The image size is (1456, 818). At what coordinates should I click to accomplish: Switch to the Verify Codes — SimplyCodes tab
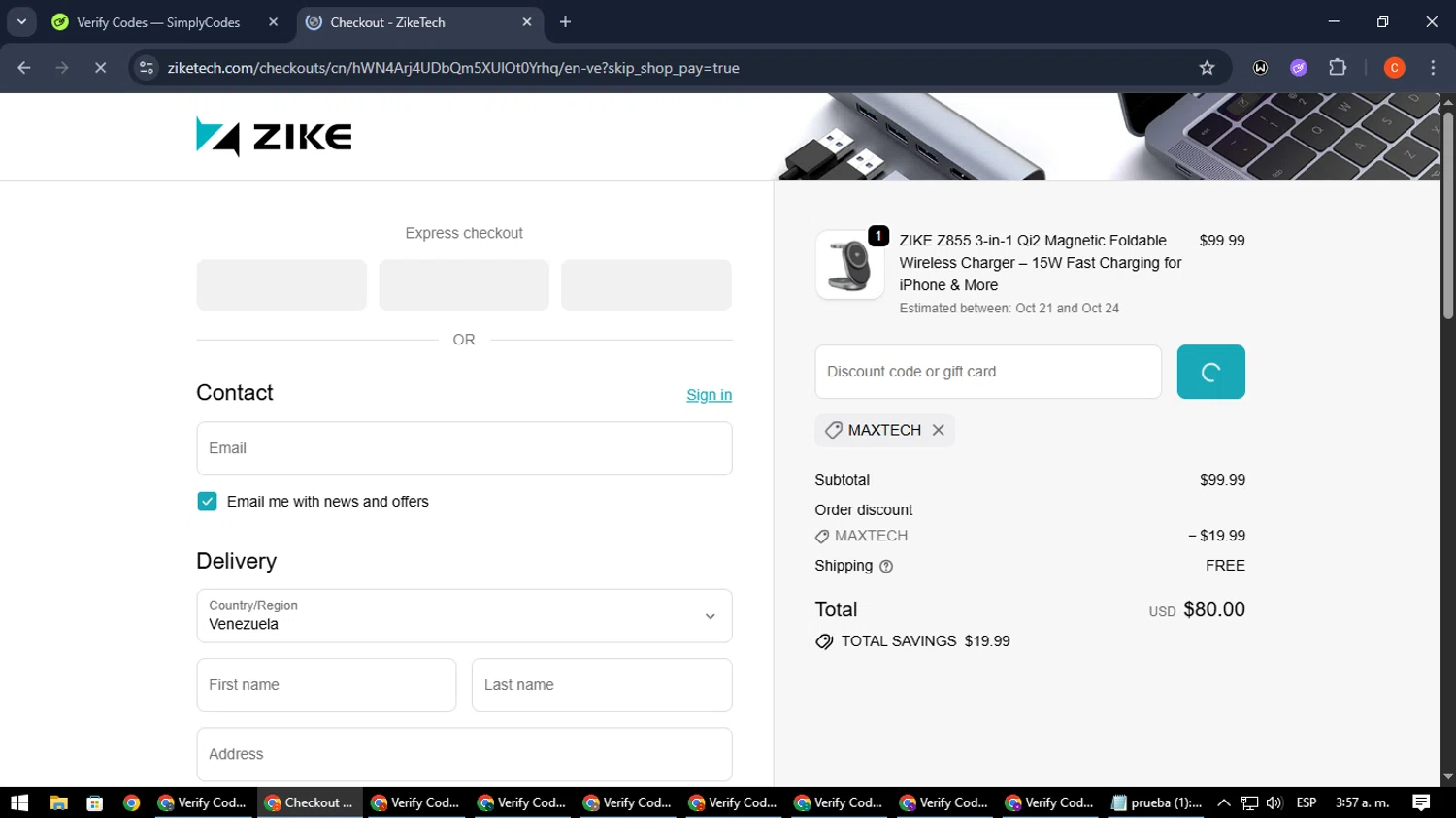(x=157, y=21)
